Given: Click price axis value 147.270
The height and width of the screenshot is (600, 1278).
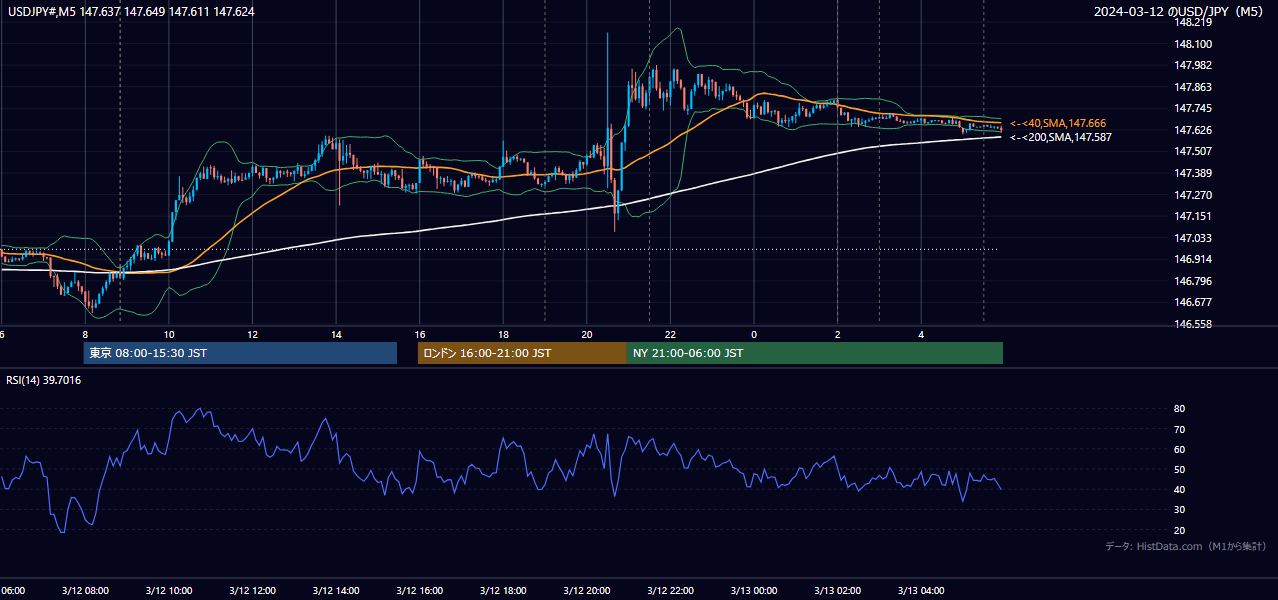Looking at the screenshot, I should click(1194, 195).
